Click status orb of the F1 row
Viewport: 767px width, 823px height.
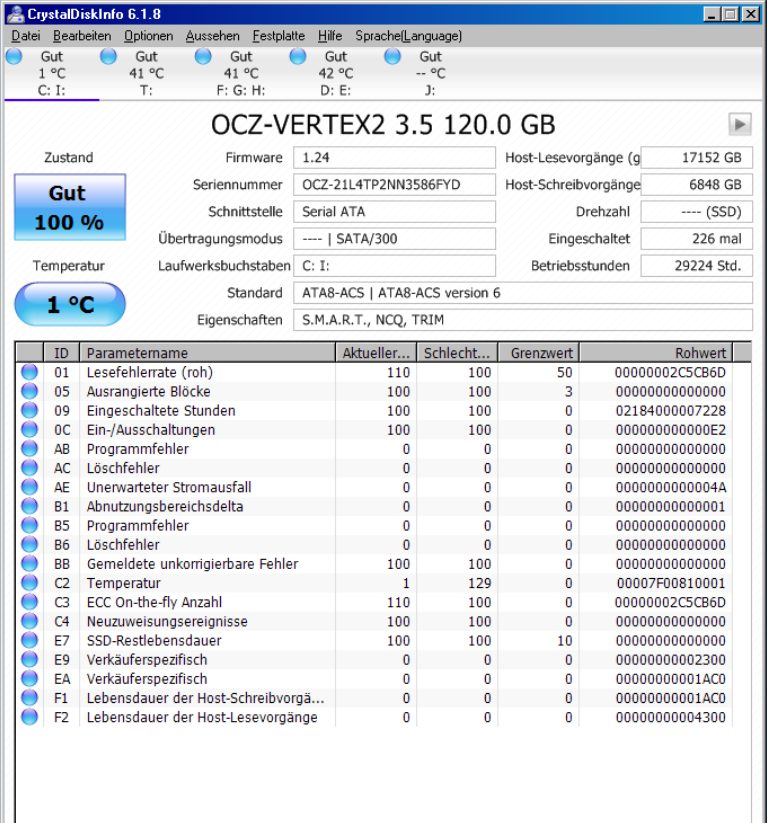(x=29, y=698)
